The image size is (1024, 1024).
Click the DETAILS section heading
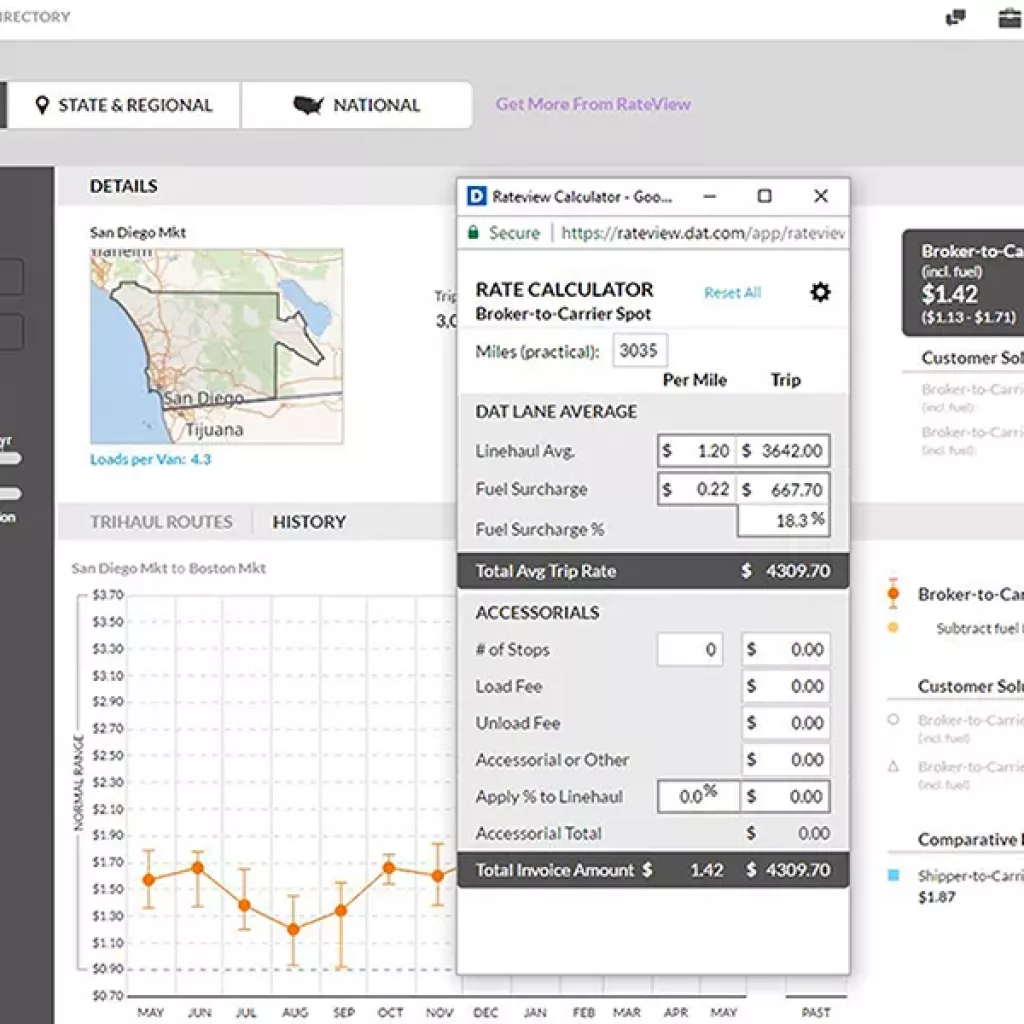point(123,186)
